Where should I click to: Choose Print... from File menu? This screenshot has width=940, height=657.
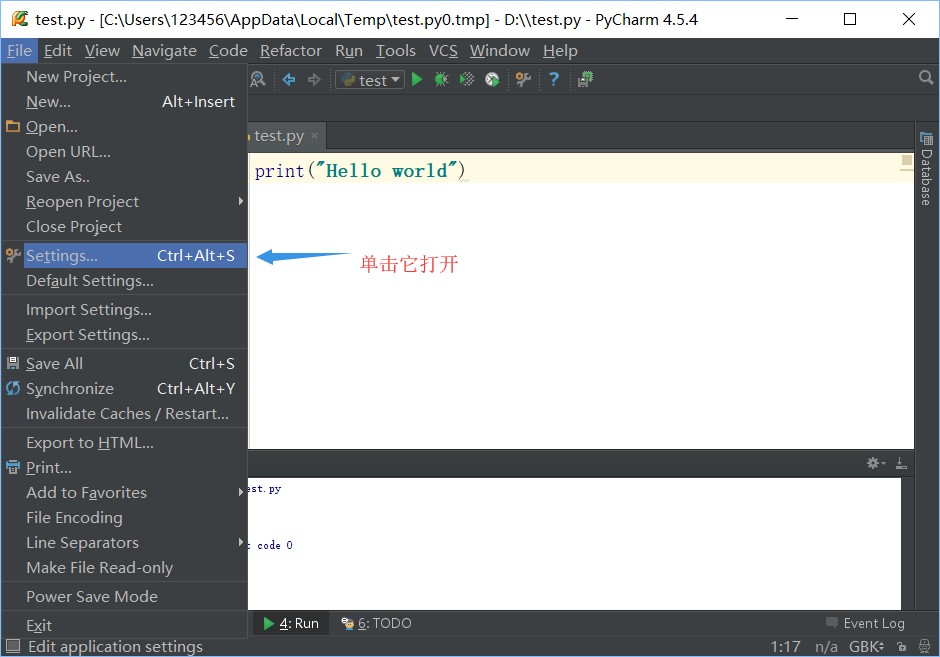pos(124,468)
